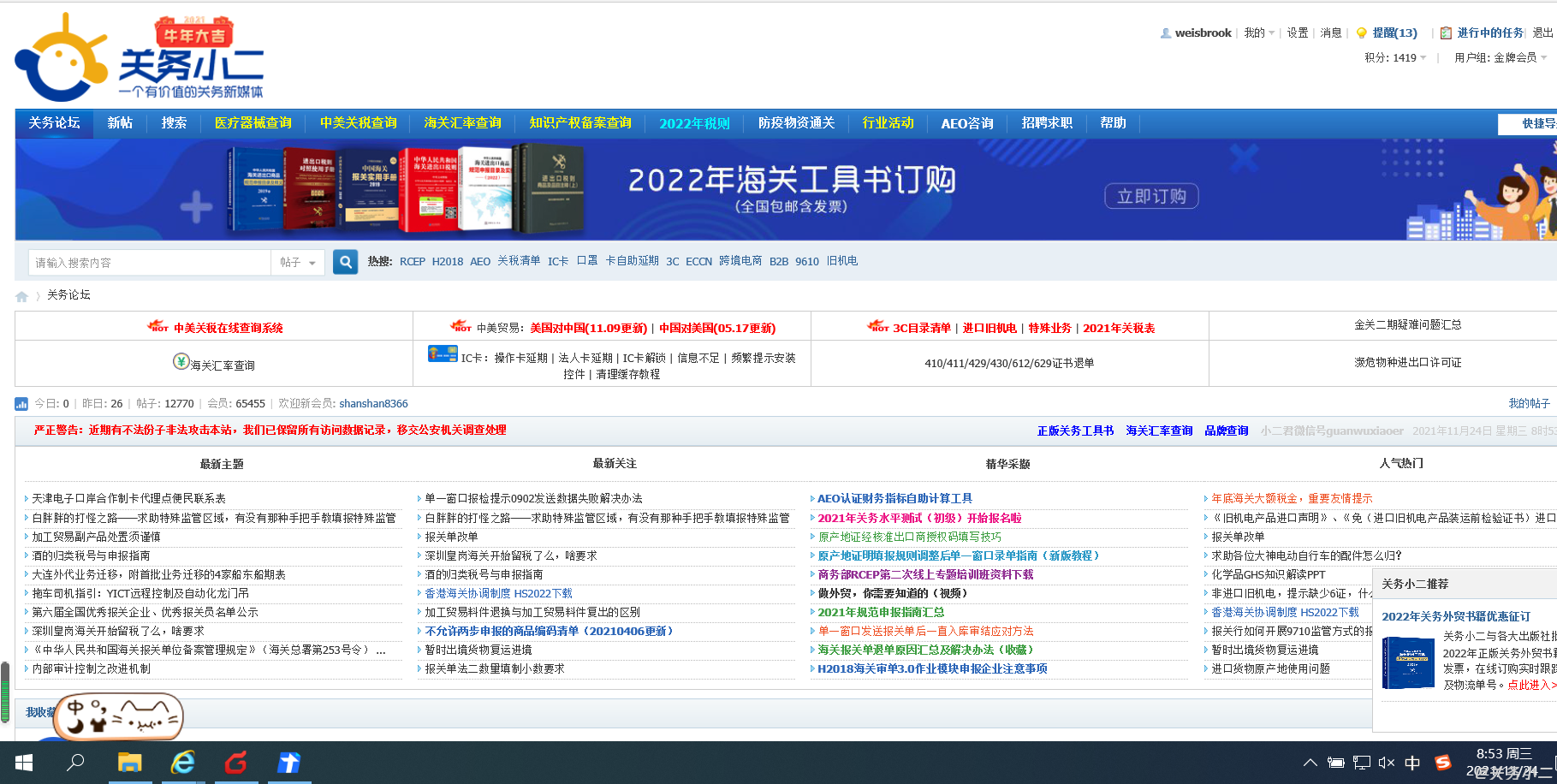
Task: Click the battery tray icon
Action: coord(1335,763)
